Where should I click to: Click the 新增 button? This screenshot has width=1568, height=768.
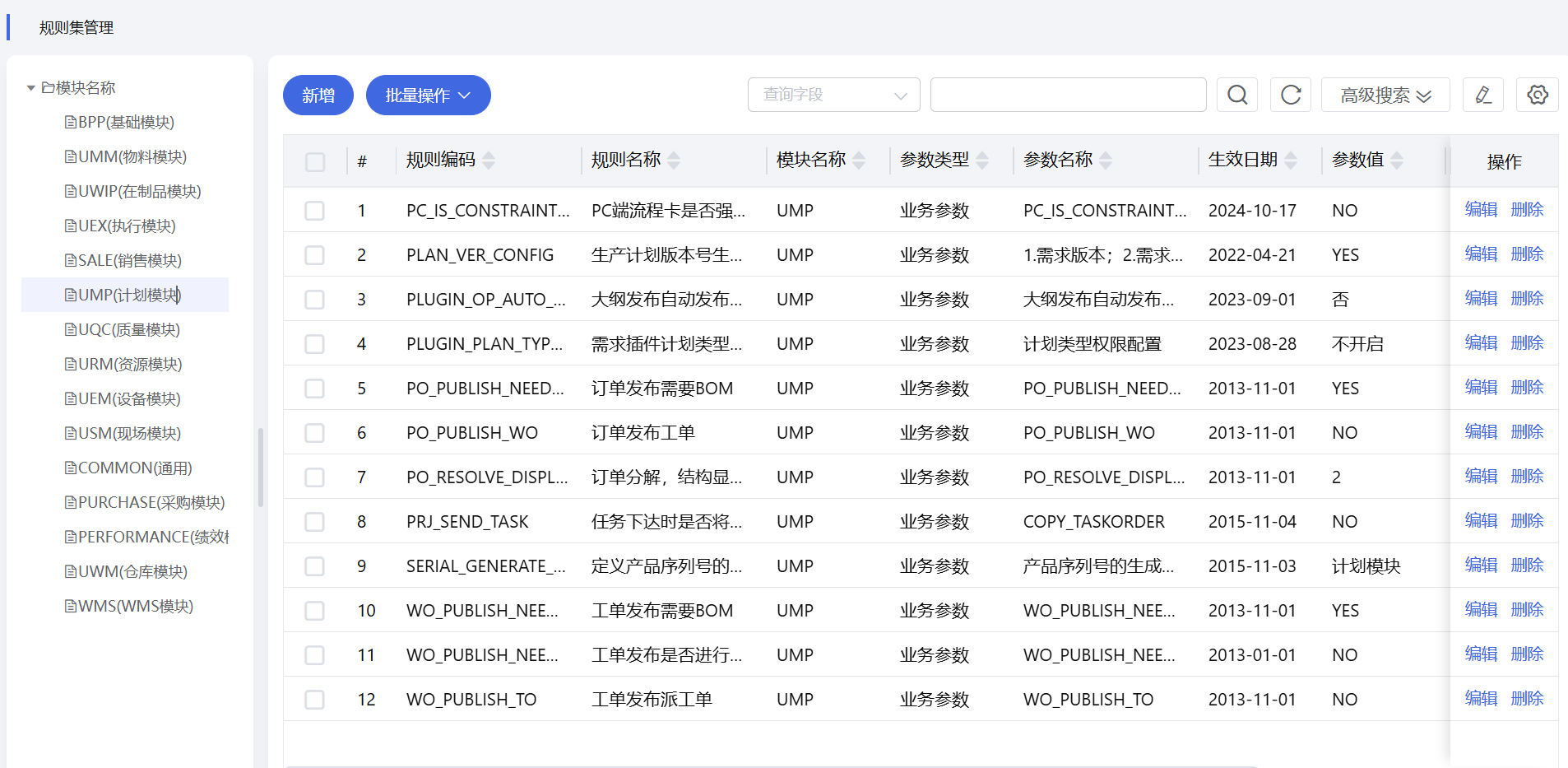pos(318,95)
